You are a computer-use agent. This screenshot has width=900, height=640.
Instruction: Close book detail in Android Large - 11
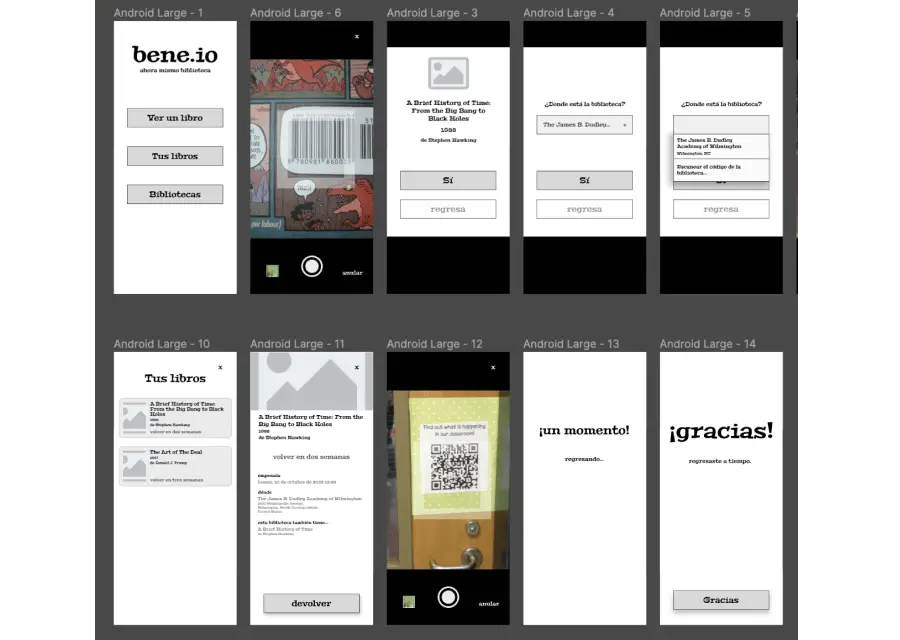357,367
